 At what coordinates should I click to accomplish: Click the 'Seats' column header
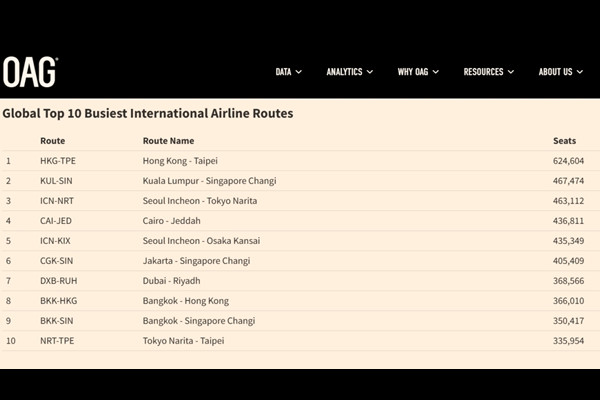(x=564, y=141)
